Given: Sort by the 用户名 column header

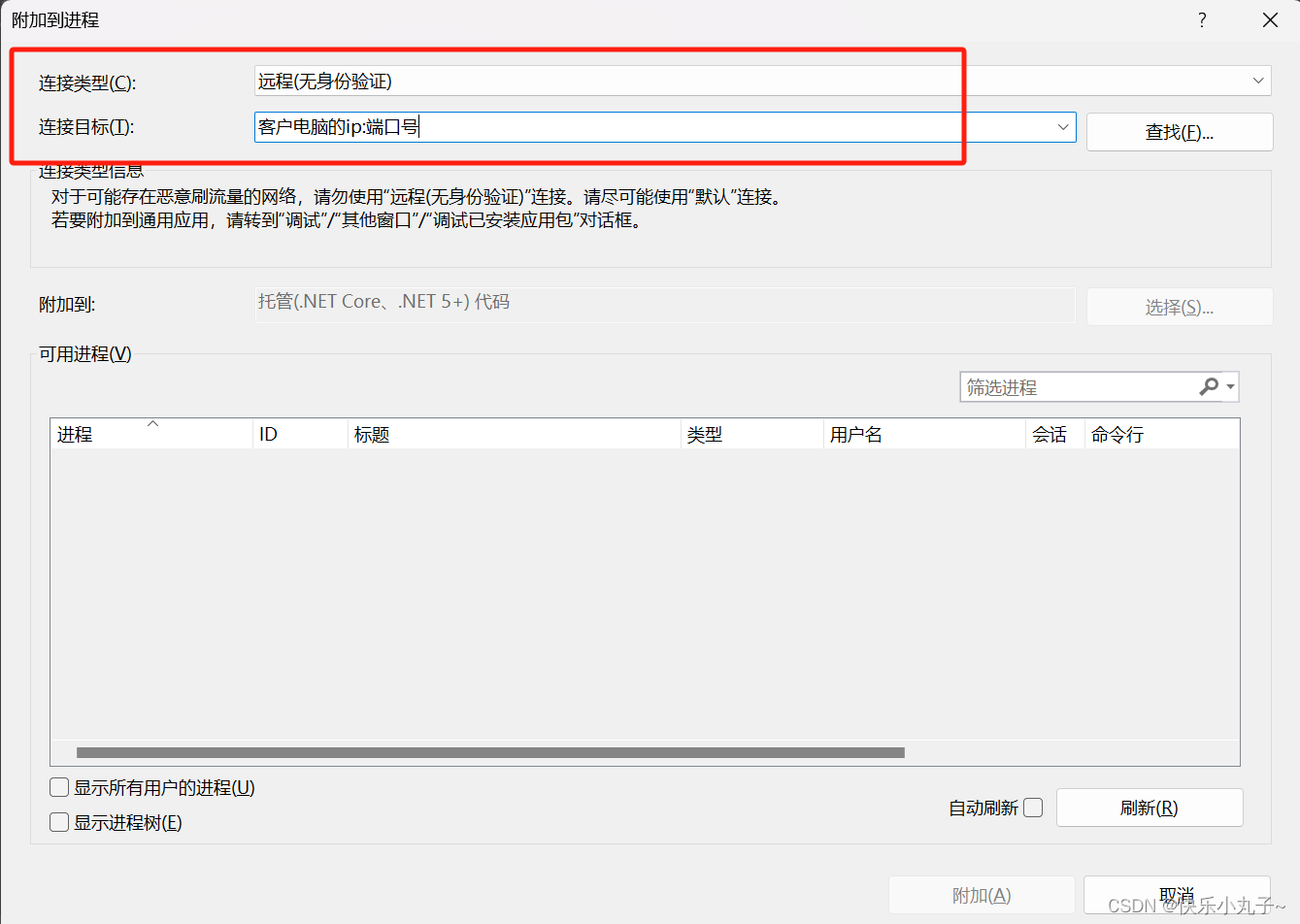Looking at the screenshot, I should tap(924, 434).
